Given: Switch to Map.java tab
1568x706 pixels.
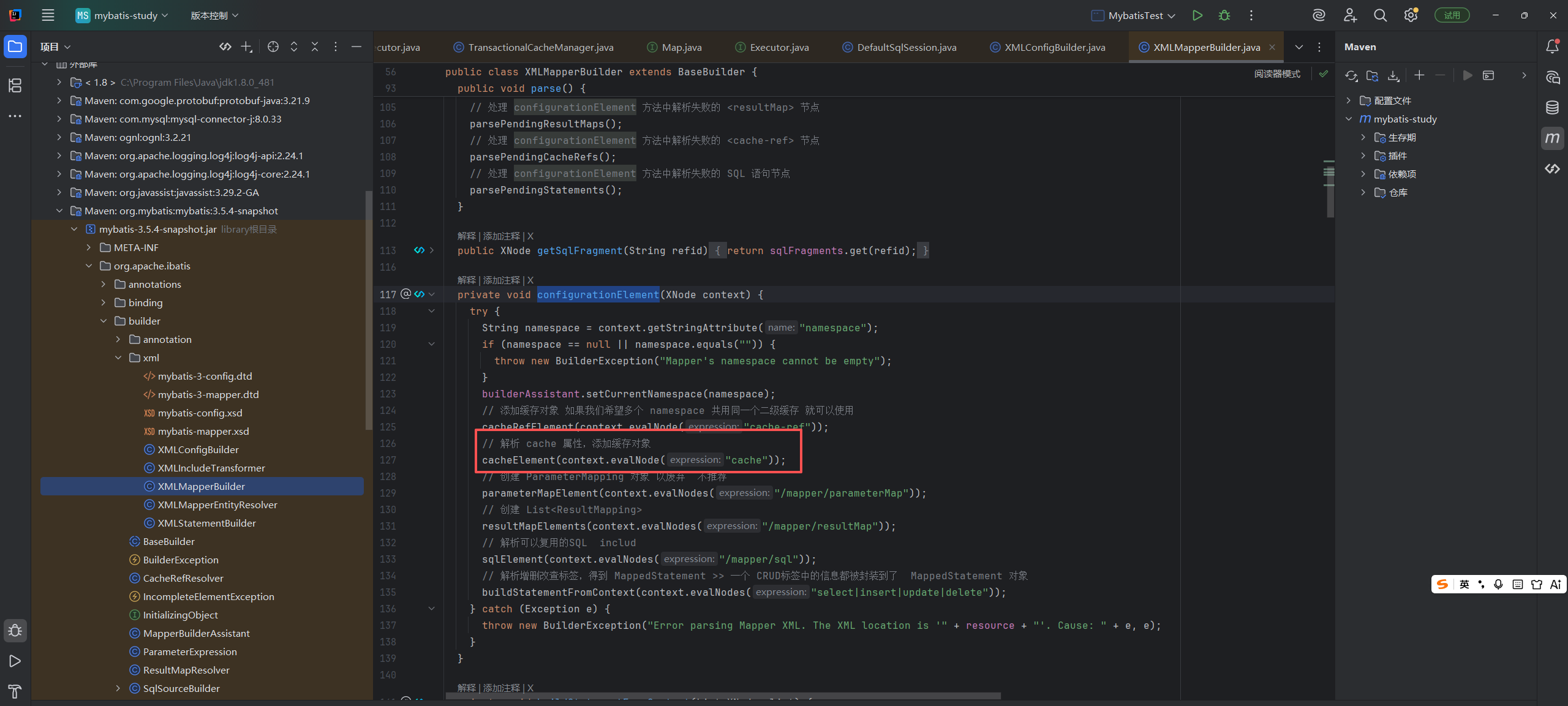Looking at the screenshot, I should tap(674, 47).
